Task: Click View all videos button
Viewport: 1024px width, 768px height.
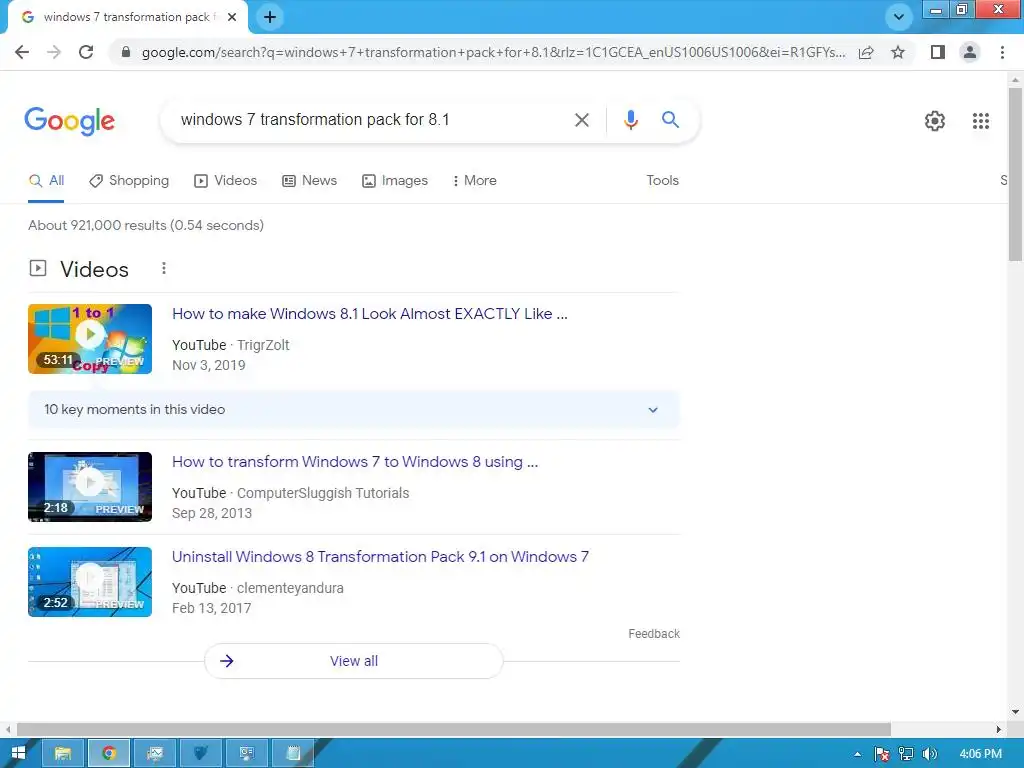Action: (353, 661)
